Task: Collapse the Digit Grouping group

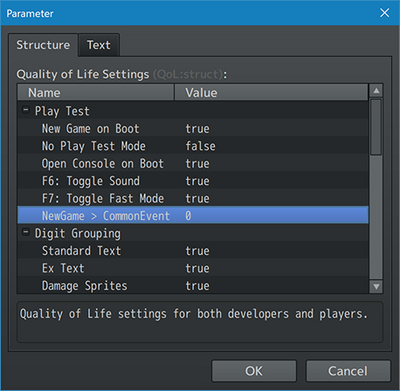Action: click(26, 233)
